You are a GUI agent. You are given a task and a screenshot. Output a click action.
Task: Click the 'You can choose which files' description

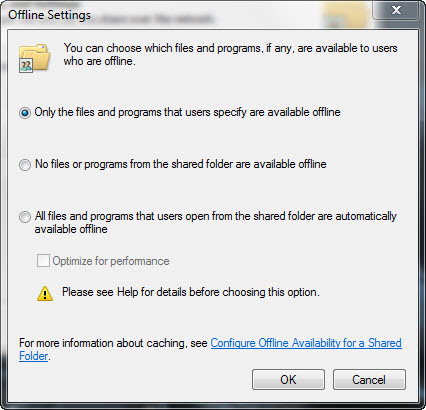pos(230,54)
